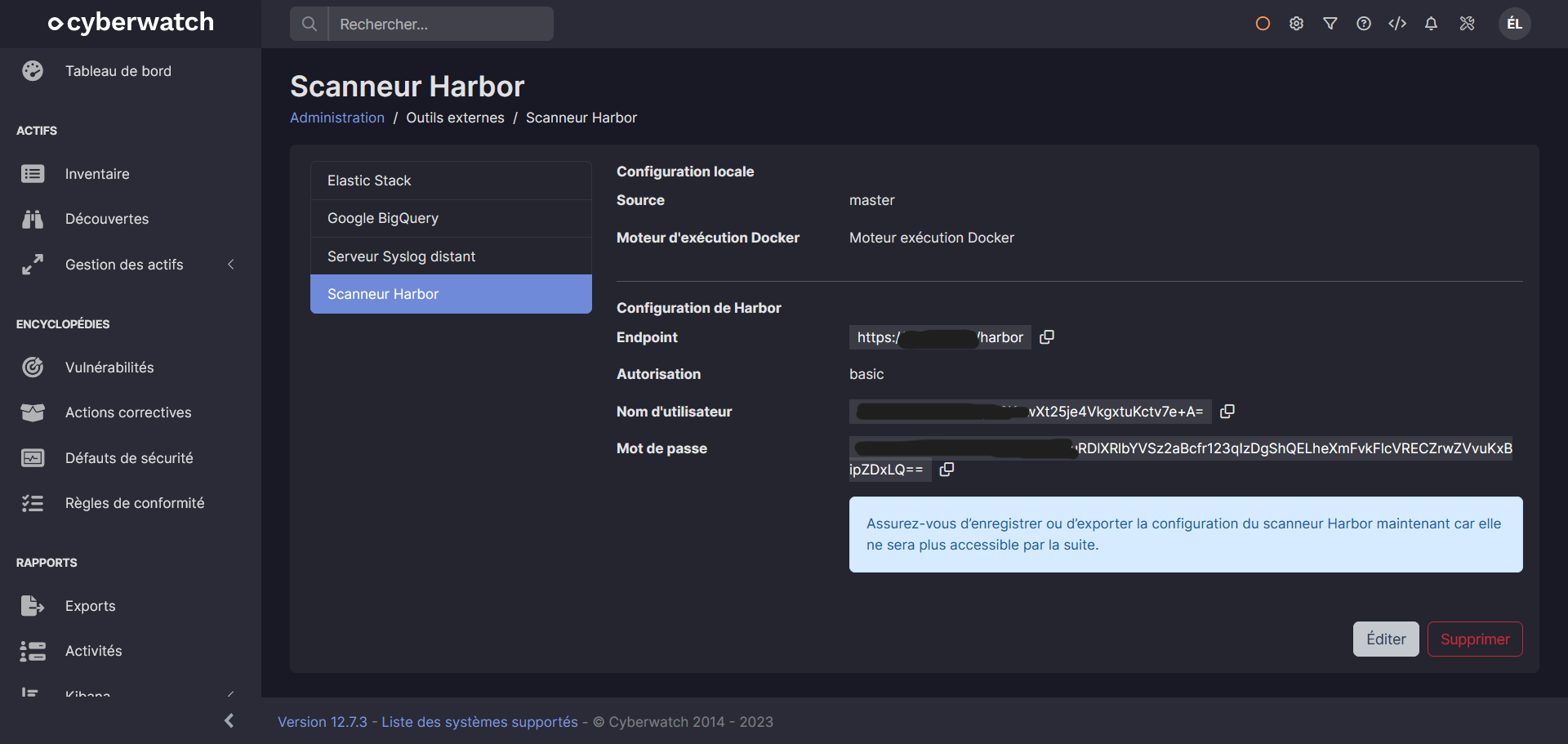
Task: Open Défauts de sécurité page
Action: click(129, 458)
